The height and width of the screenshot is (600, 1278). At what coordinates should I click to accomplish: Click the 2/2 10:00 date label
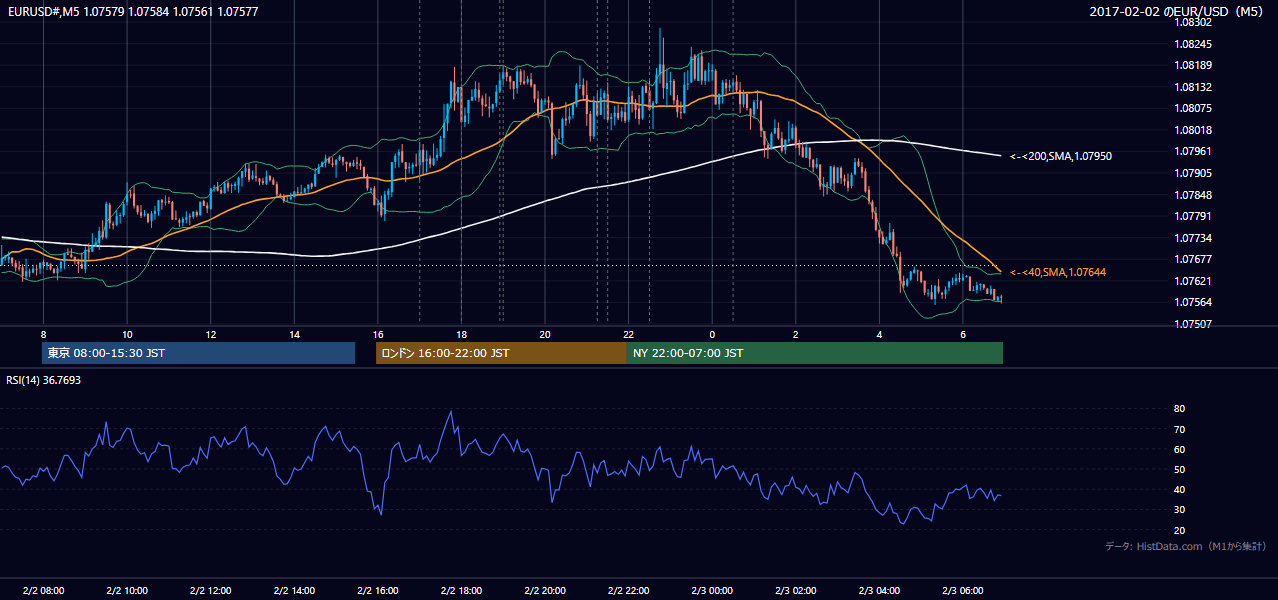[x=127, y=590]
